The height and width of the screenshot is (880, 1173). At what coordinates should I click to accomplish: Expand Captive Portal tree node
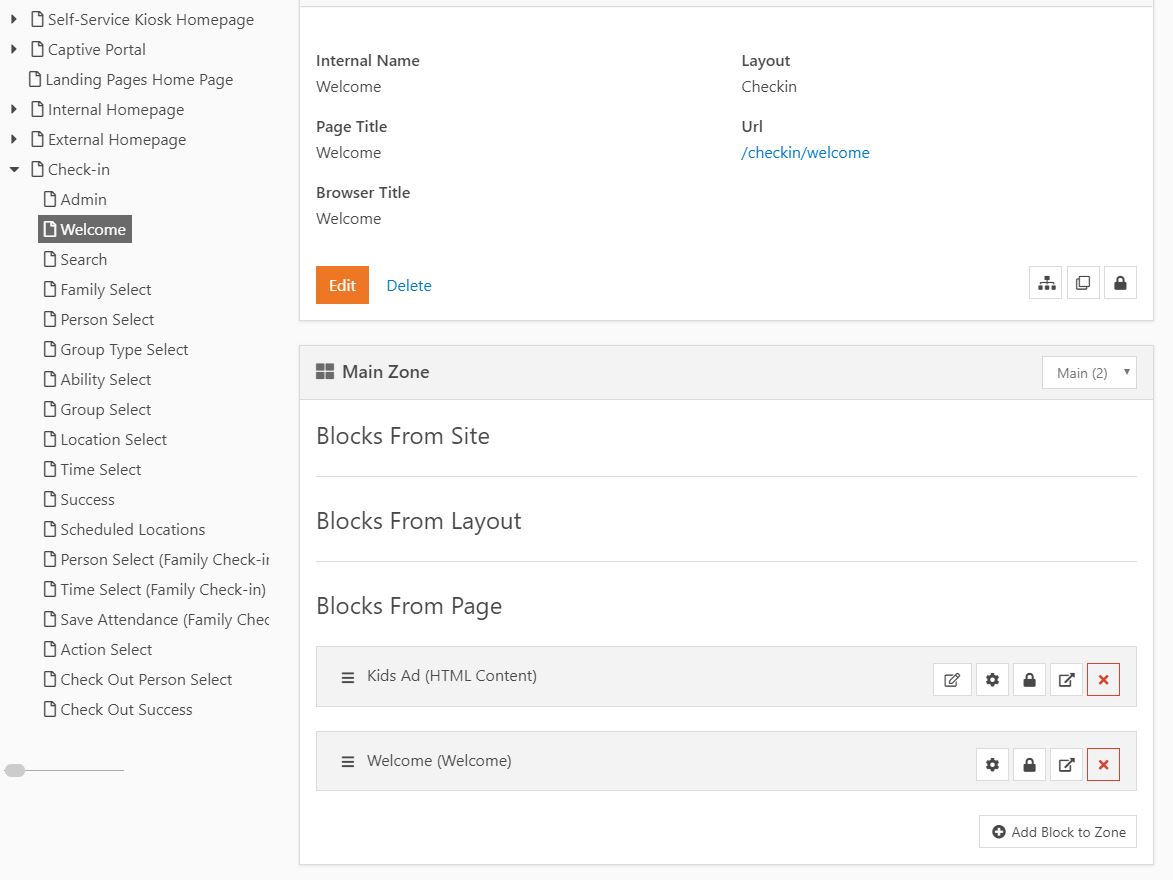[13, 49]
